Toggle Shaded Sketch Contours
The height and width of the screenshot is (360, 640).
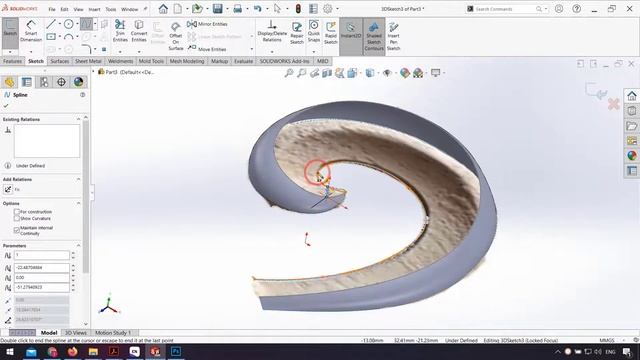(374, 36)
